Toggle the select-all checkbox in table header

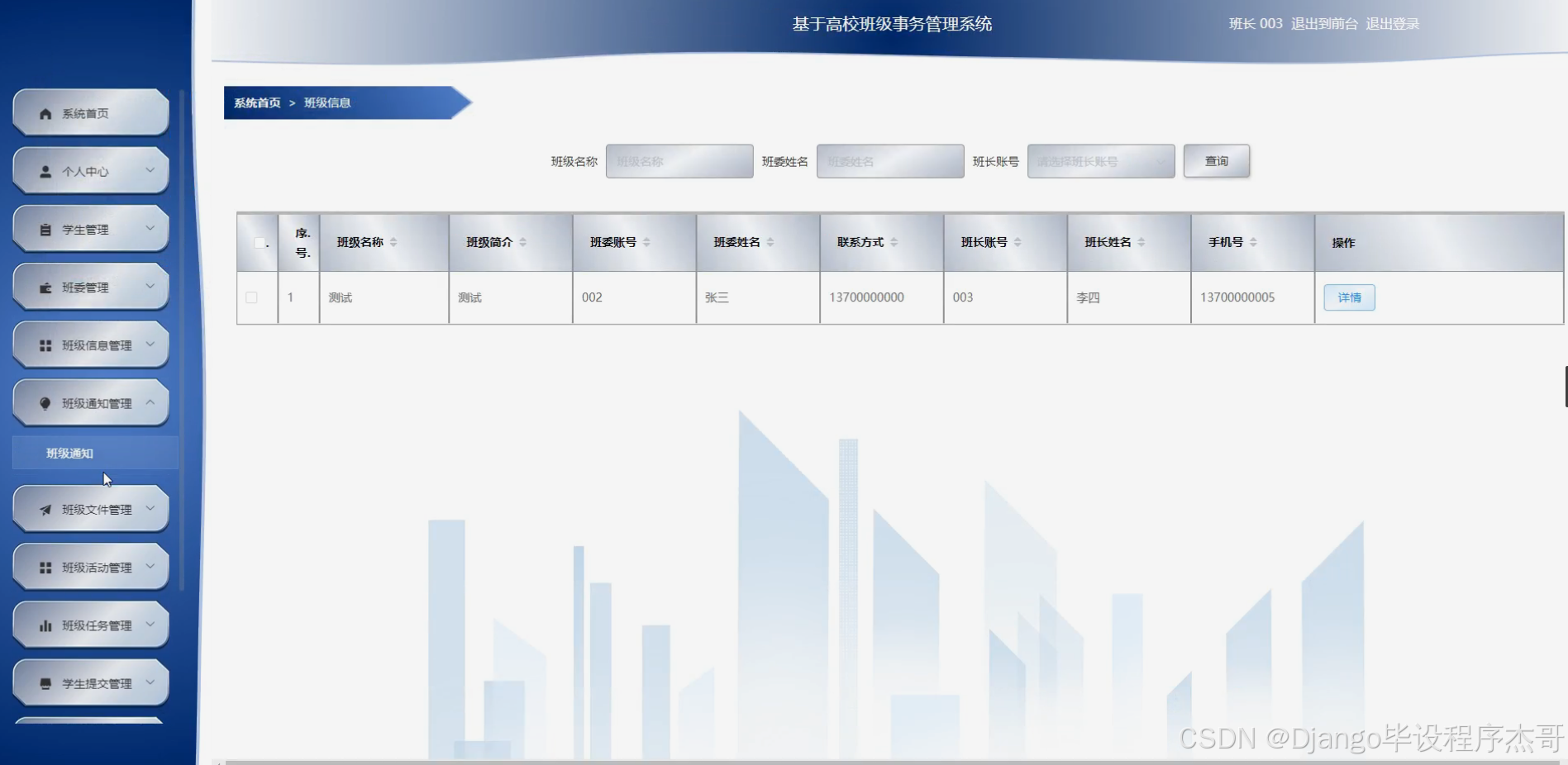click(260, 243)
